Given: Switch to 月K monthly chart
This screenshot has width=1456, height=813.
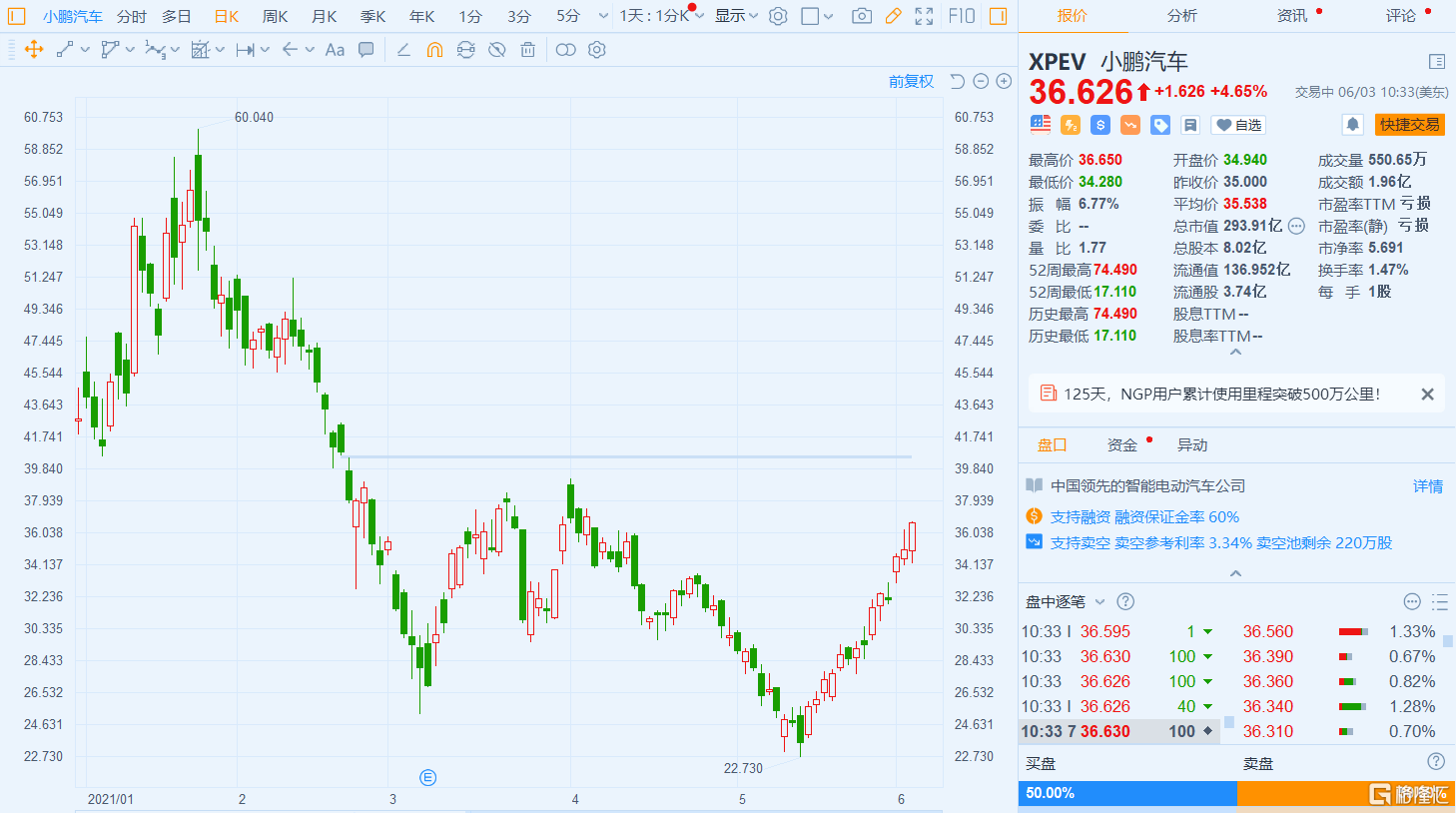Looking at the screenshot, I should 325,16.
